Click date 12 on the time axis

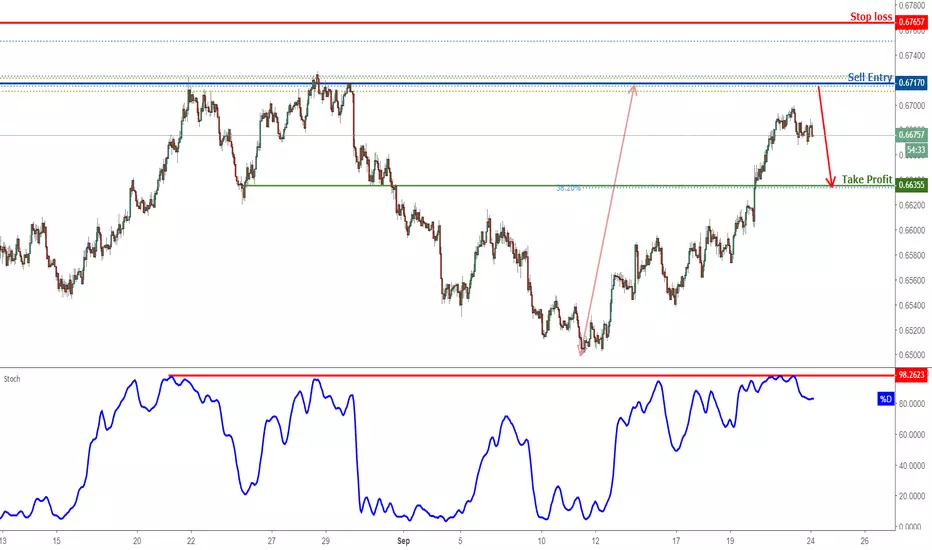pyautogui.click(x=595, y=541)
